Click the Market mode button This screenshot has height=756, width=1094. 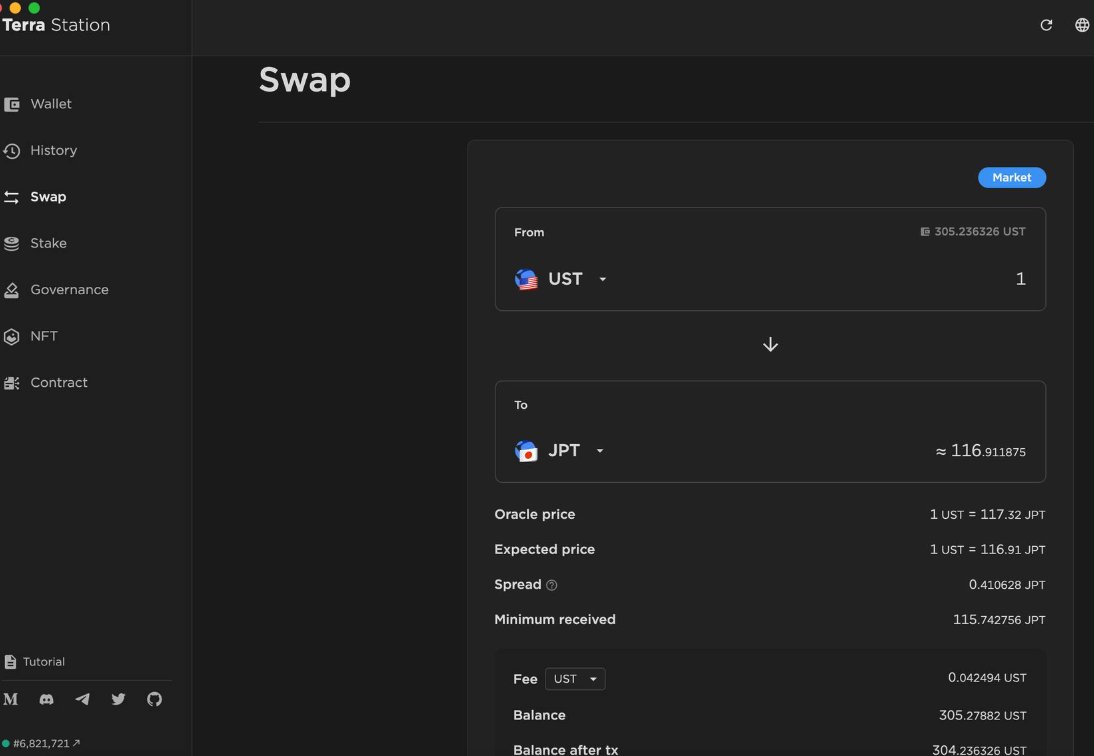coord(1012,177)
